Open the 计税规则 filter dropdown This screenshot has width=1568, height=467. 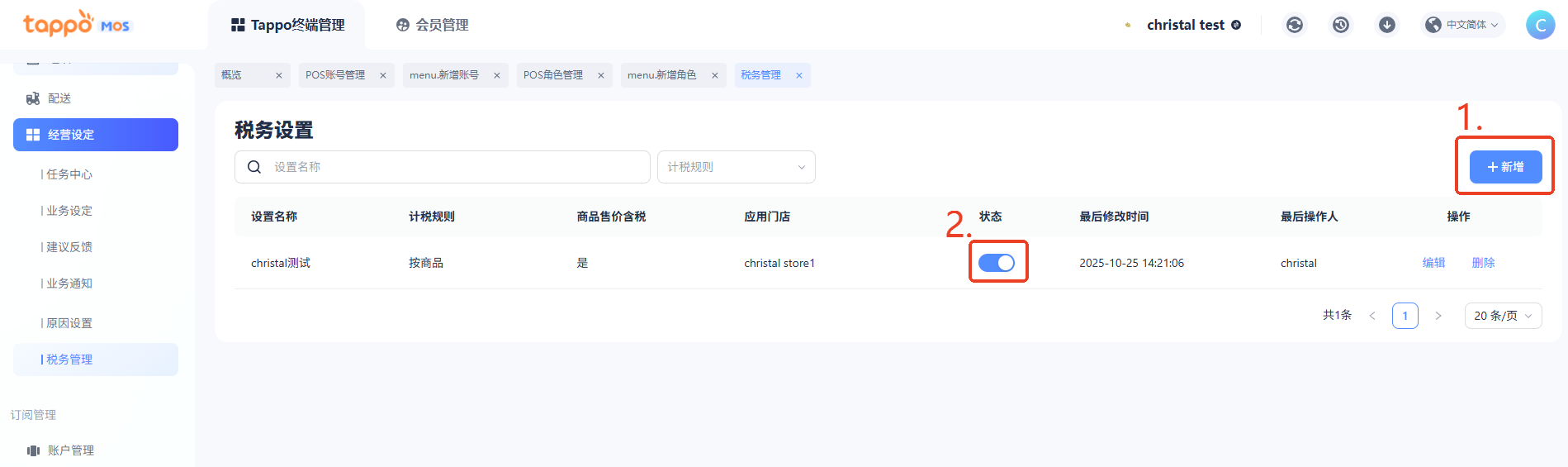[736, 167]
